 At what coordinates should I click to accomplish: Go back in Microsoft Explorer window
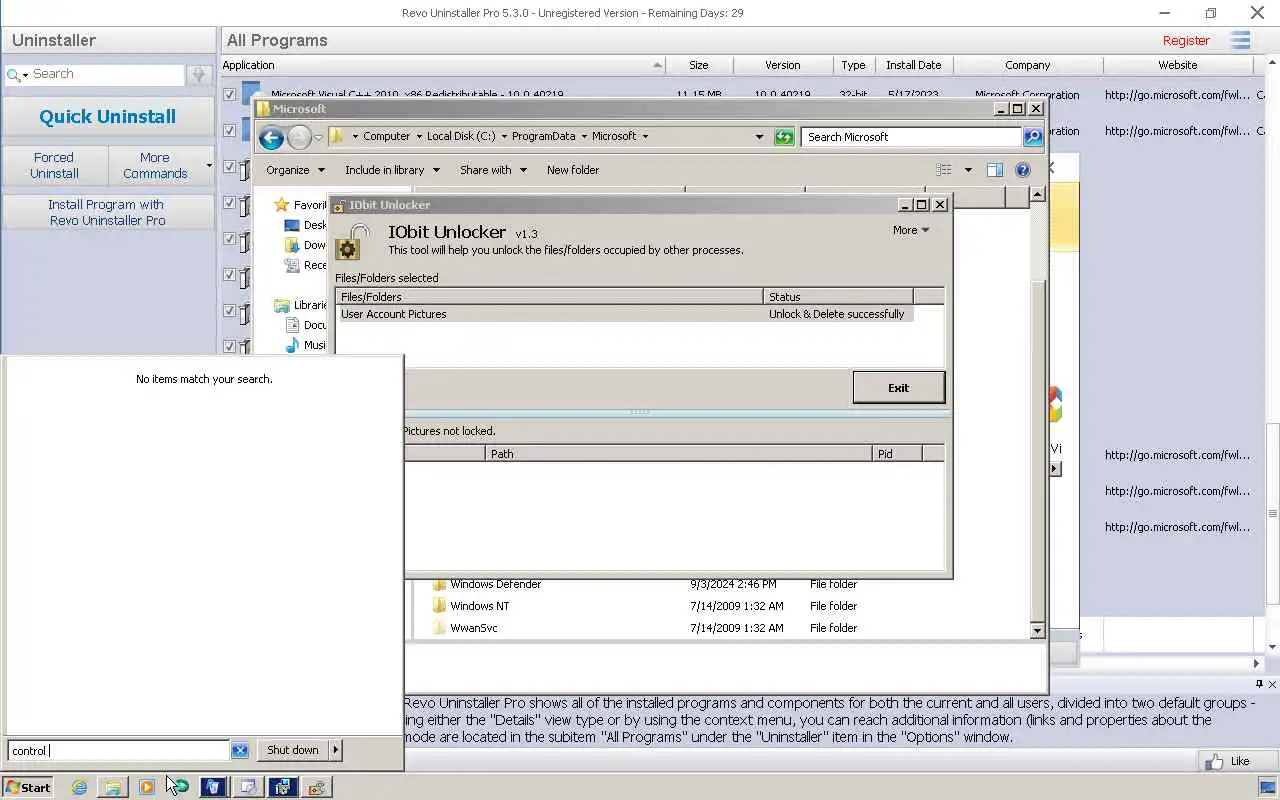coord(271,137)
